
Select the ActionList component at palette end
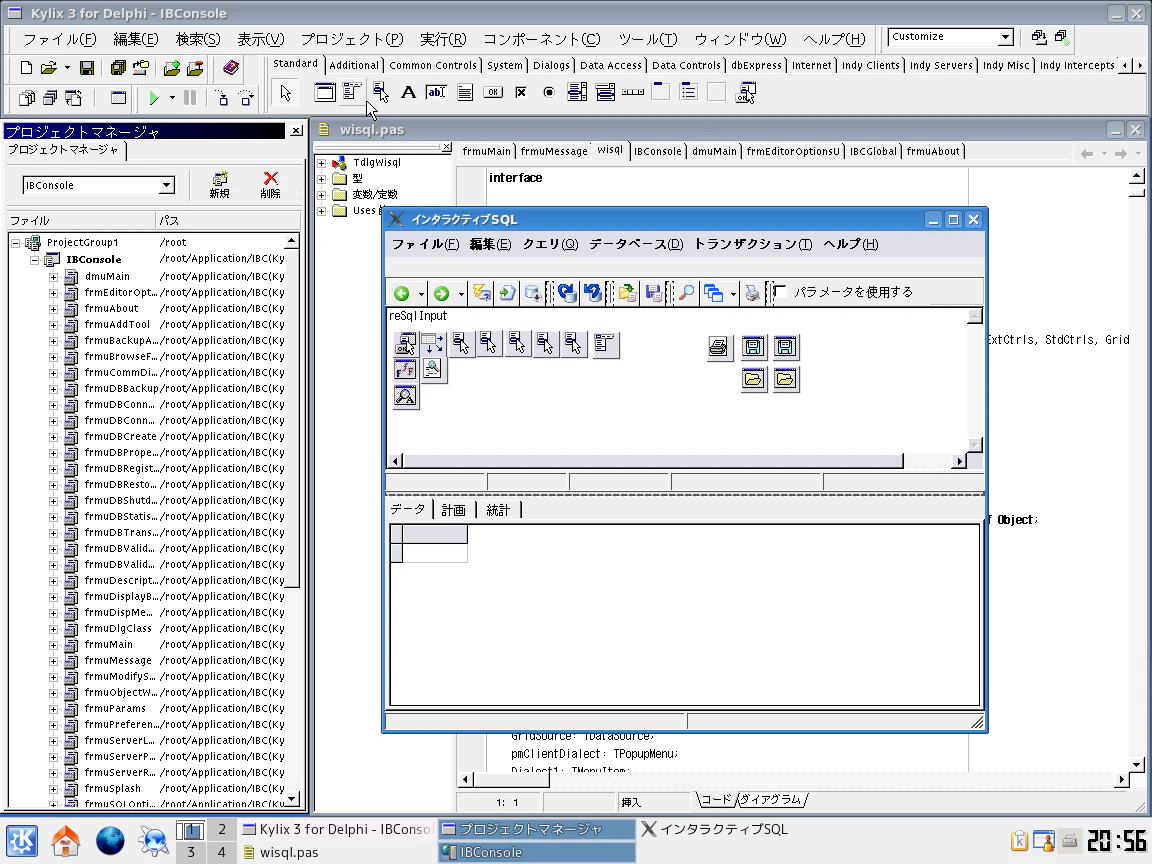[x=746, y=93]
